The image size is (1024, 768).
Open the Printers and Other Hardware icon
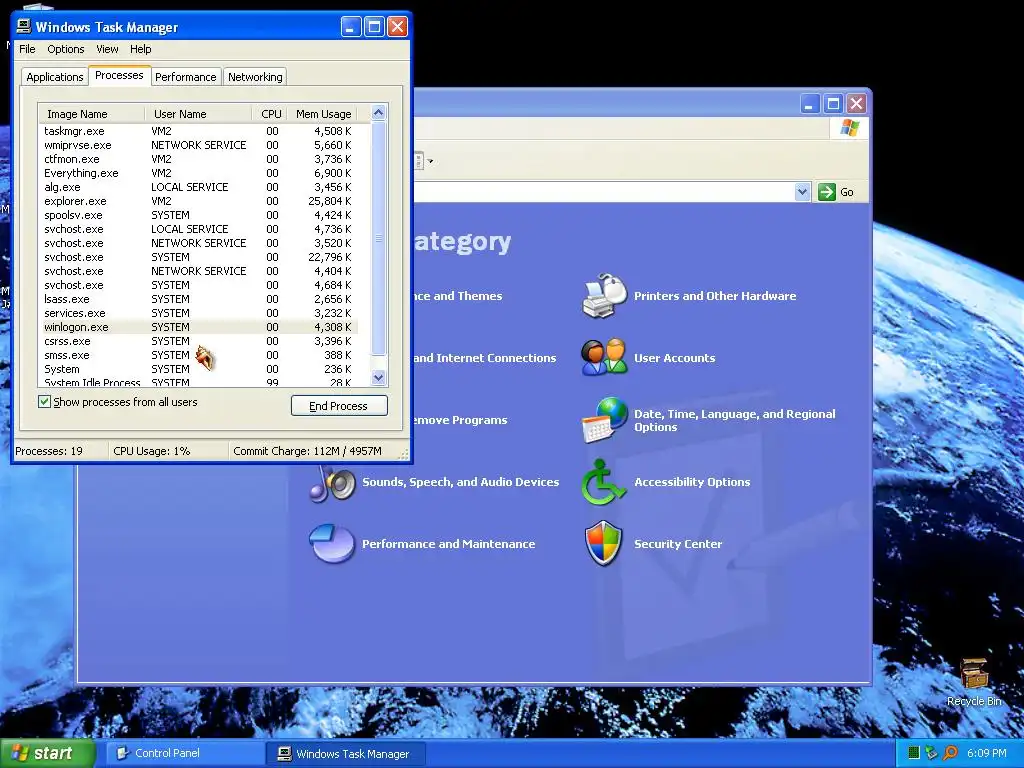click(x=604, y=296)
